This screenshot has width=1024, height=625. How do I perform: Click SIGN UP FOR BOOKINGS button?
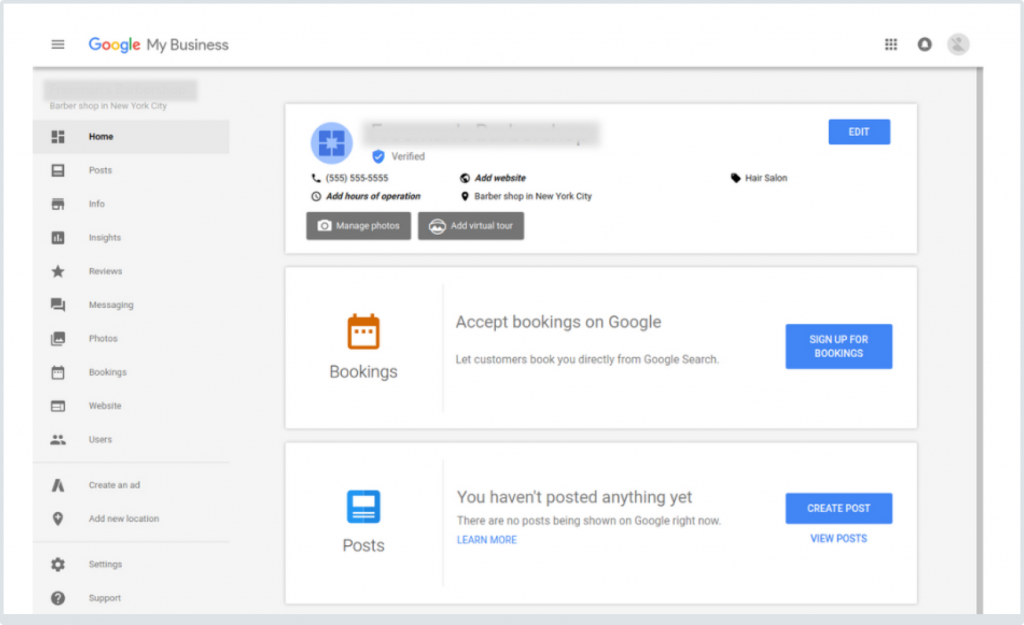click(x=839, y=346)
